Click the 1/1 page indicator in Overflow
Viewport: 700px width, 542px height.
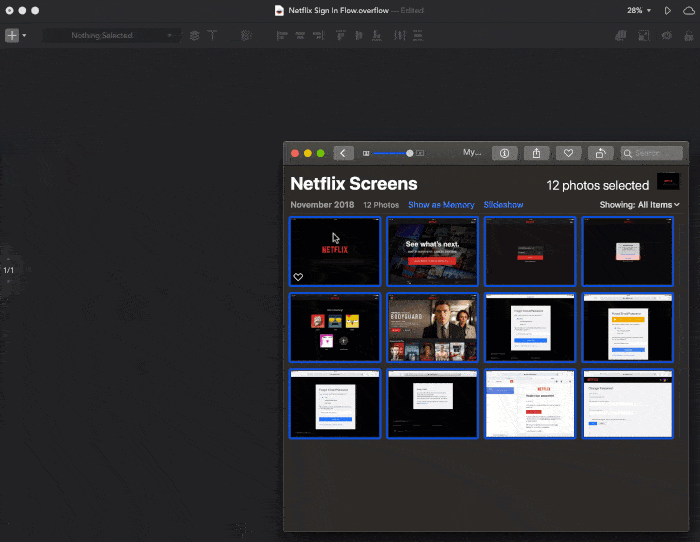pos(8,270)
